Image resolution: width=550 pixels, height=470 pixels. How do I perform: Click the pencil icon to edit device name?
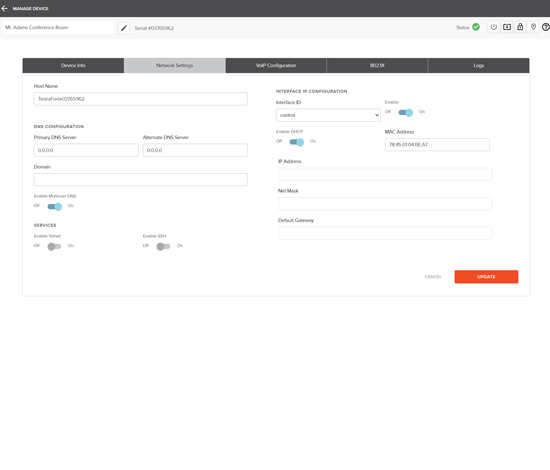coord(124,28)
